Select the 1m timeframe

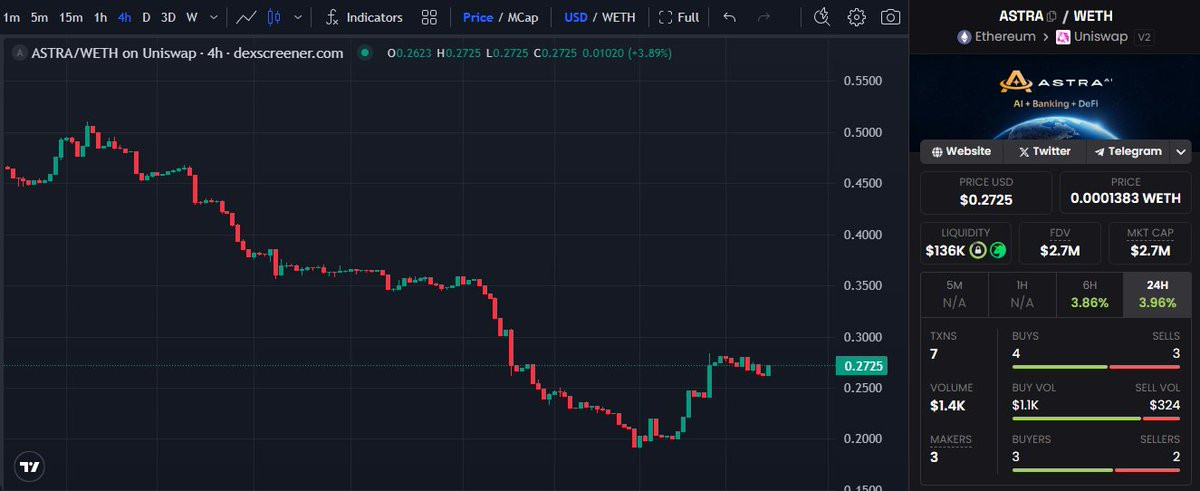tap(12, 17)
